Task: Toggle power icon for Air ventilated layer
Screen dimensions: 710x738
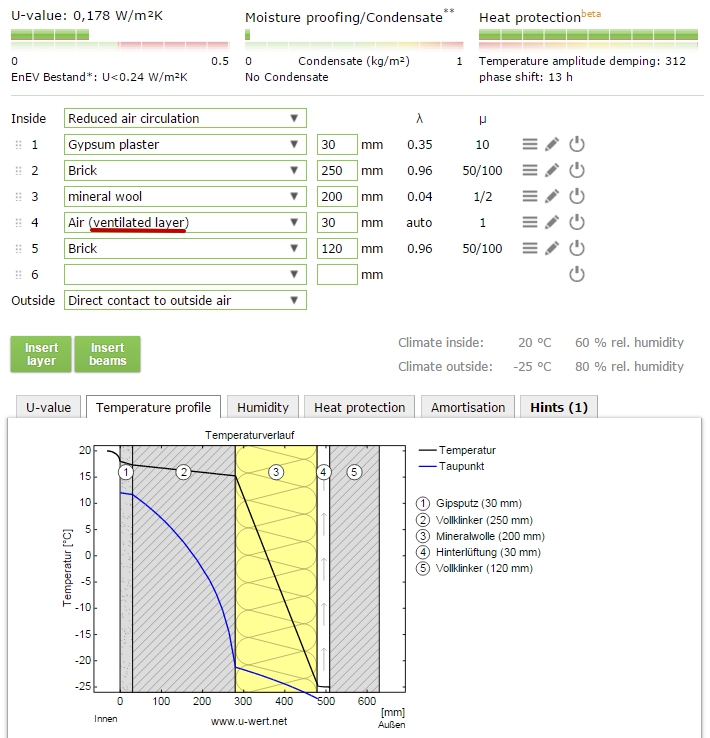Action: click(x=577, y=222)
